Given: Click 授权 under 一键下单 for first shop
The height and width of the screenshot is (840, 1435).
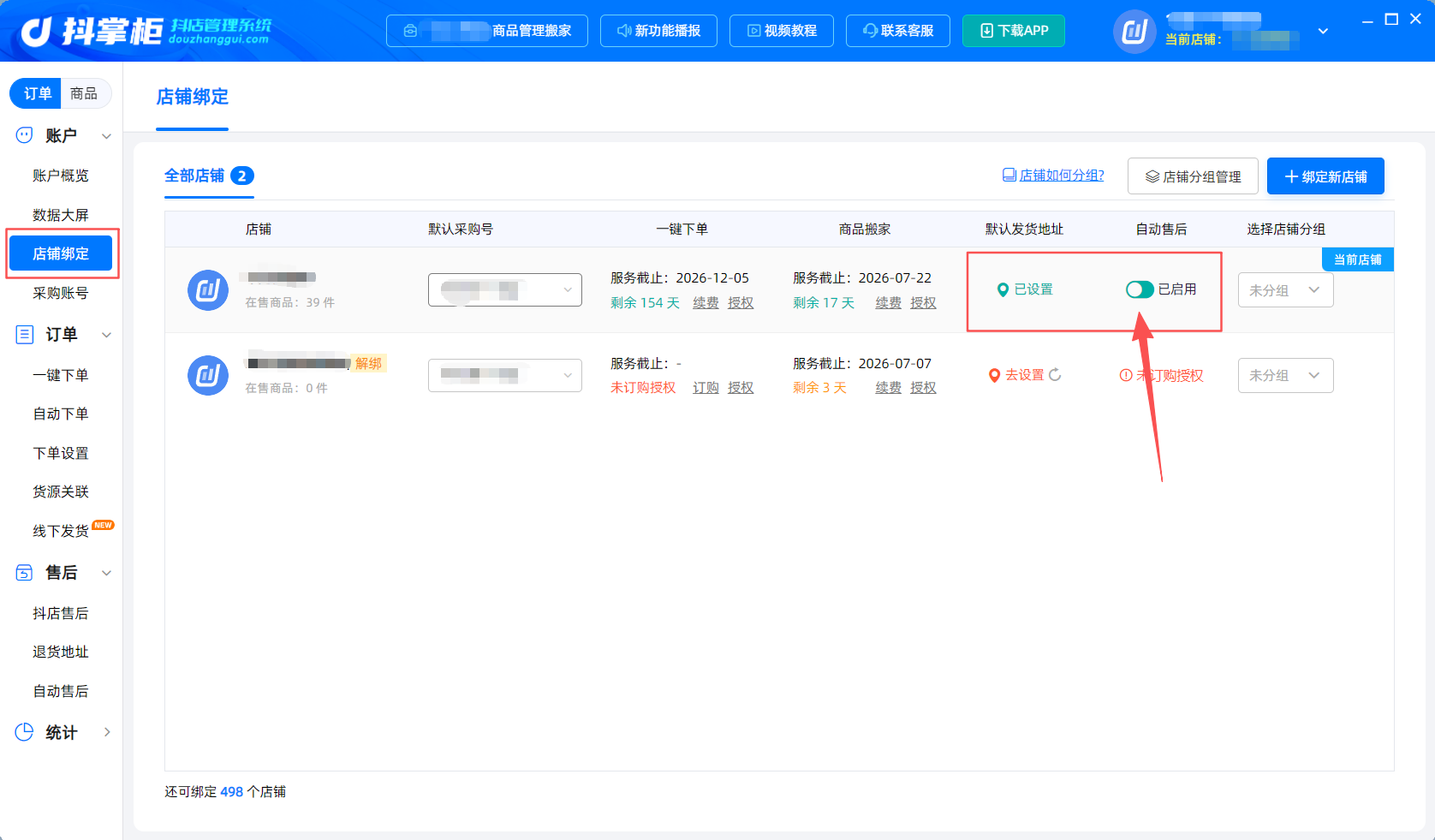Looking at the screenshot, I should [741, 303].
